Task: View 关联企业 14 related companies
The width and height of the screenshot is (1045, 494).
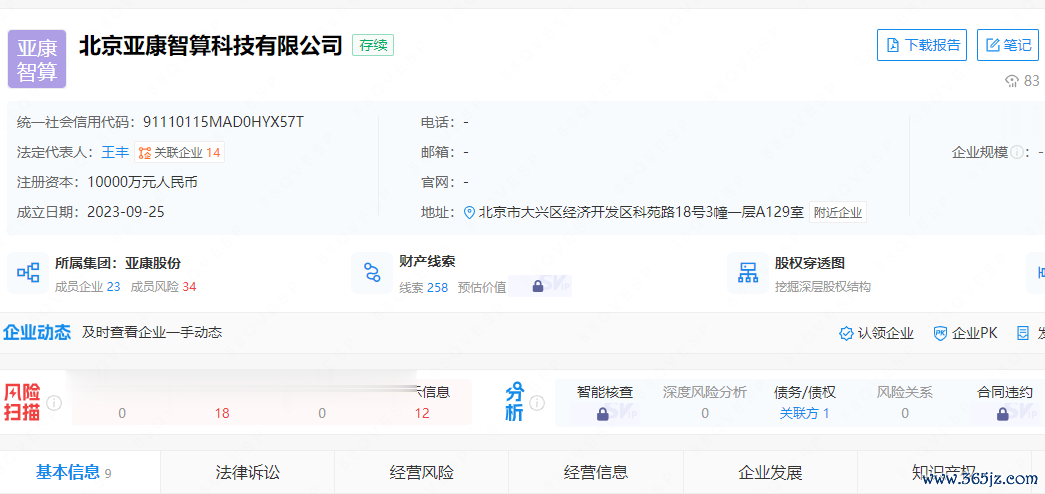Action: [179, 152]
